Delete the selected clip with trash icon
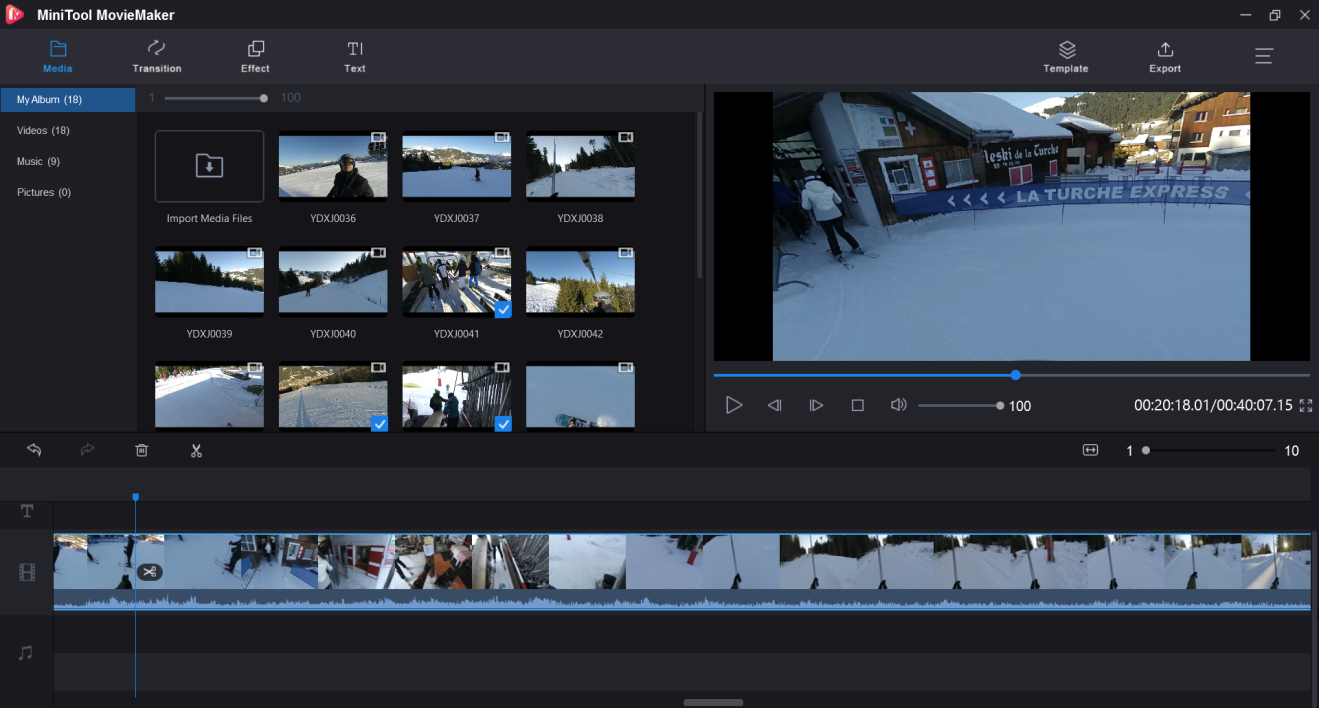The height and width of the screenshot is (708, 1319). coord(142,450)
